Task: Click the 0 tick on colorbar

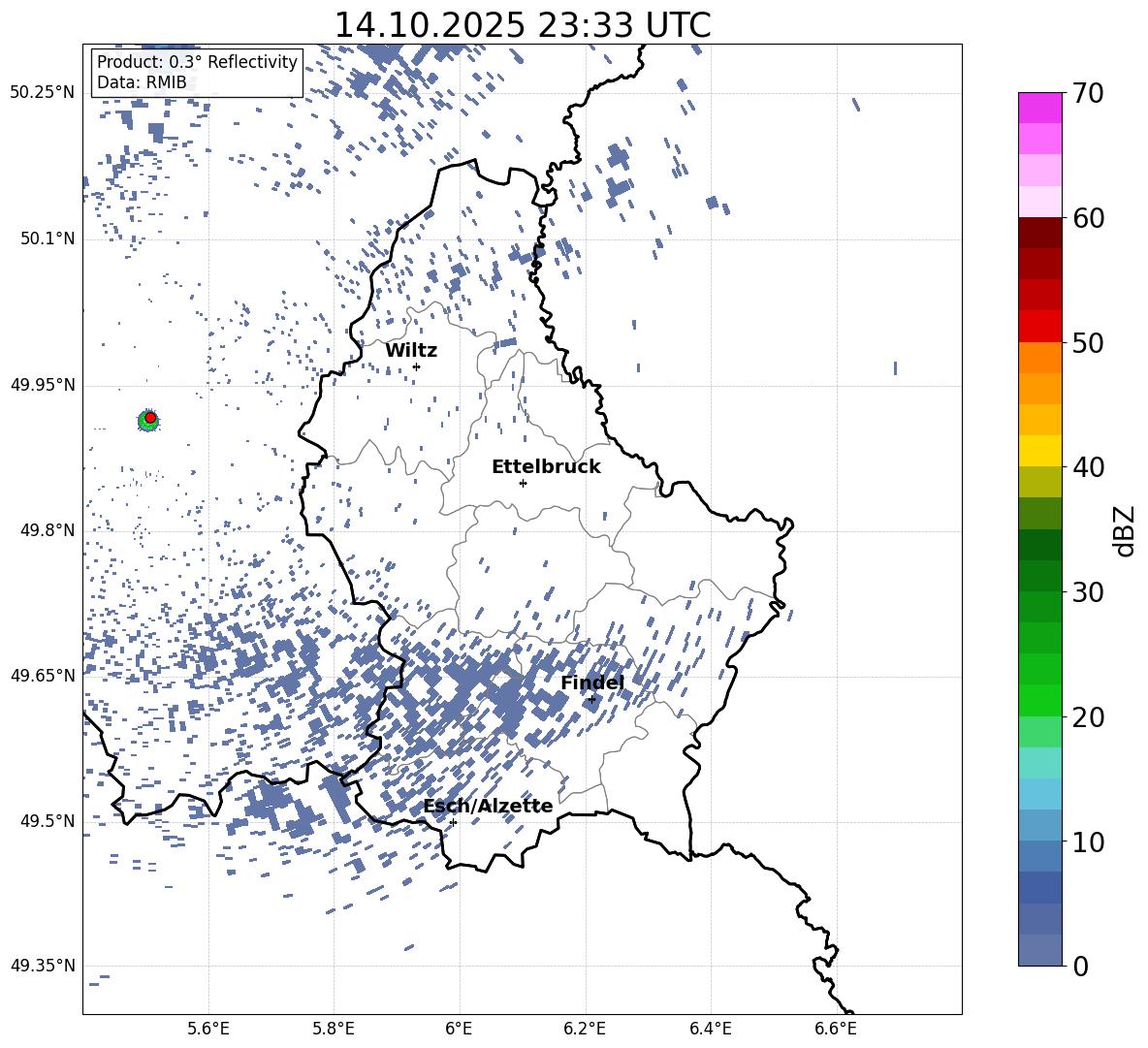Action: [1080, 966]
